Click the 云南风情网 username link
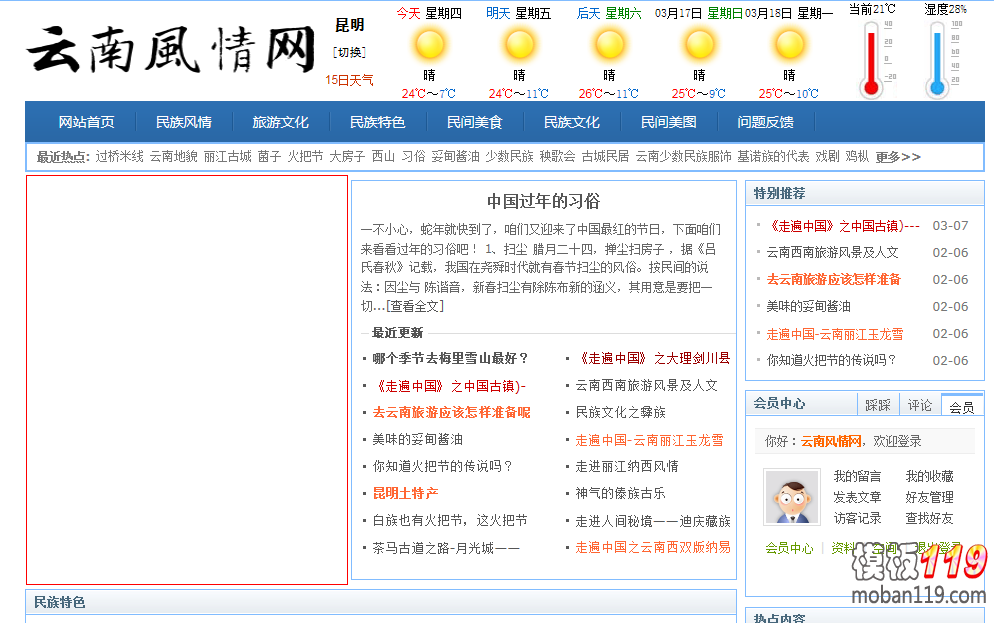The width and height of the screenshot is (994, 623). [x=831, y=441]
